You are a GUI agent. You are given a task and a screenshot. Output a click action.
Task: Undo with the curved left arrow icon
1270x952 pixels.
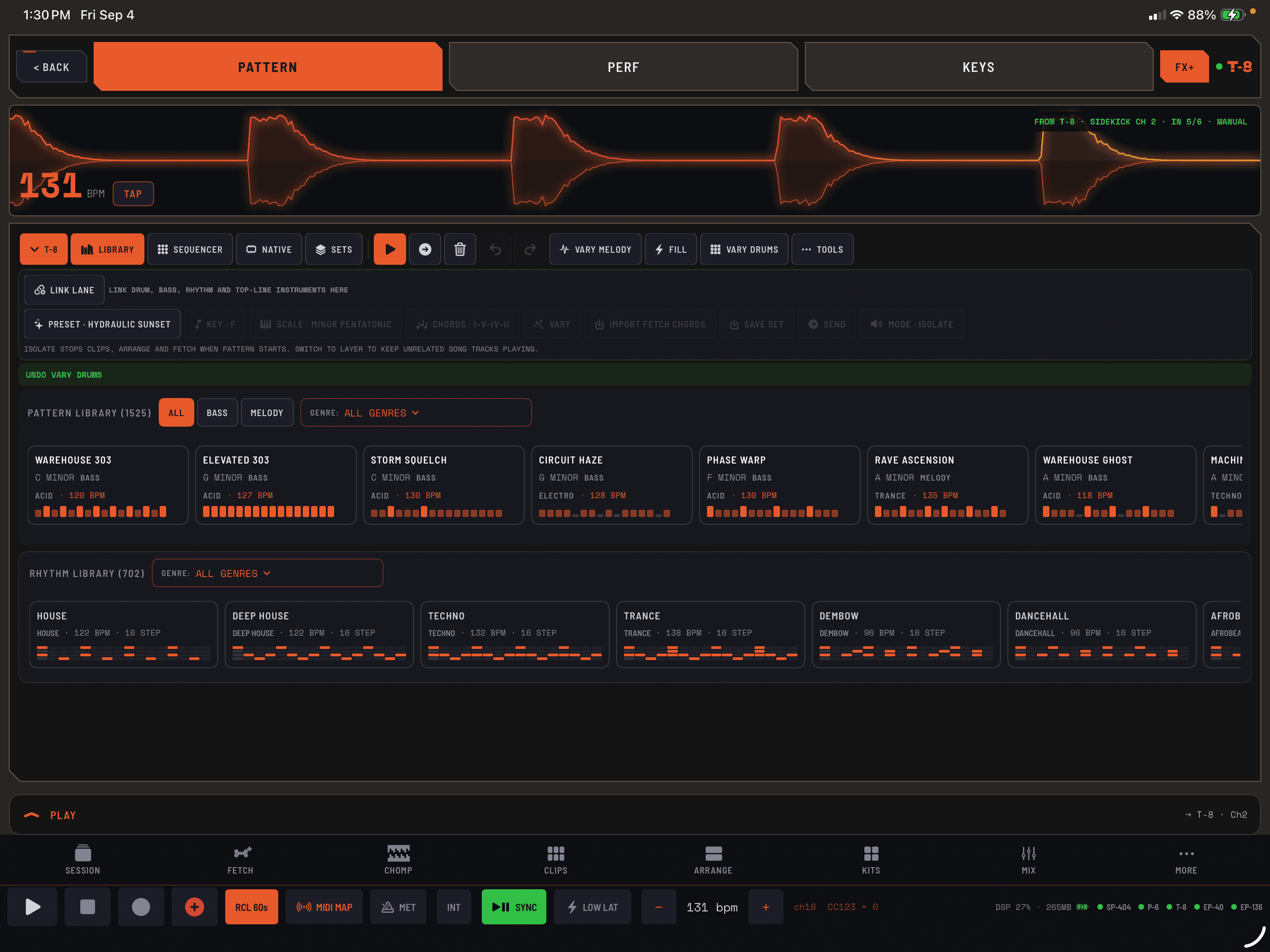click(x=496, y=249)
